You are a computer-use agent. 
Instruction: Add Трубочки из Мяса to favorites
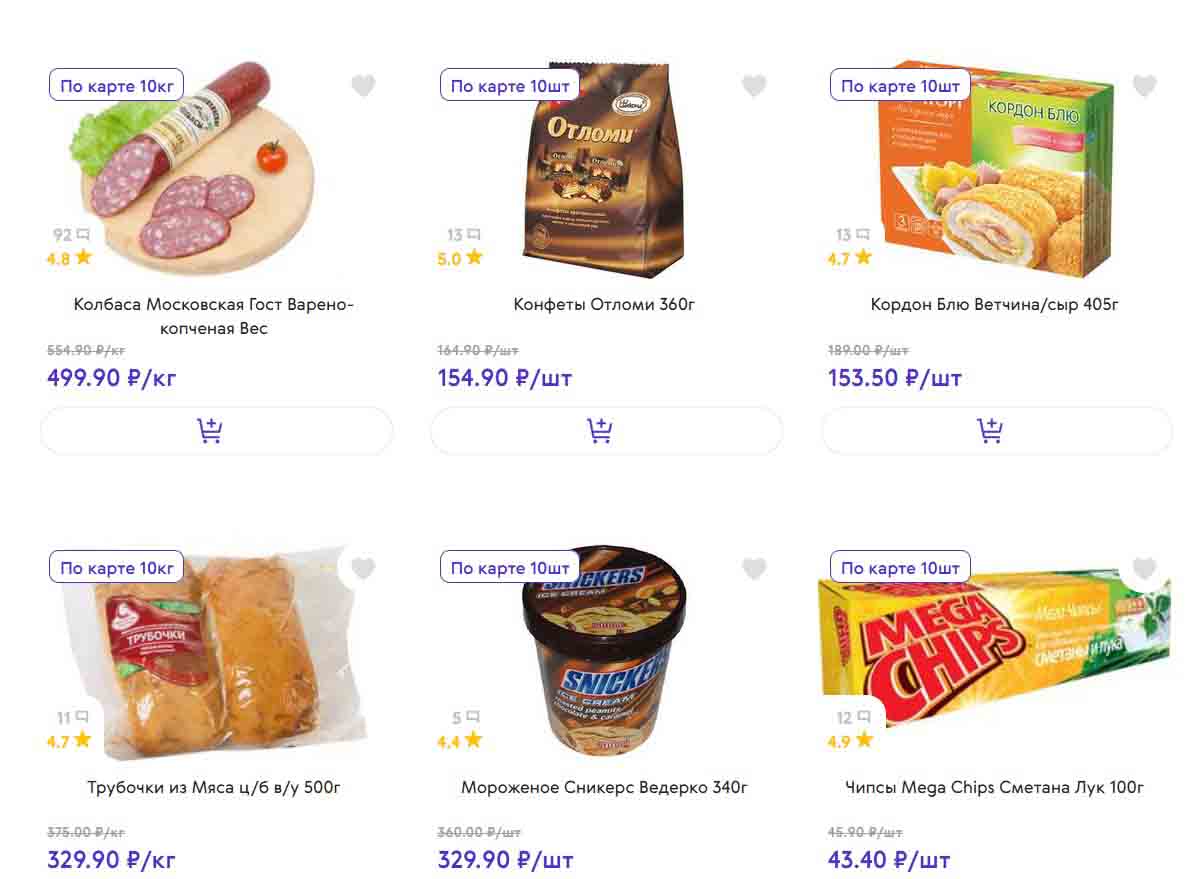pyautogui.click(x=363, y=568)
